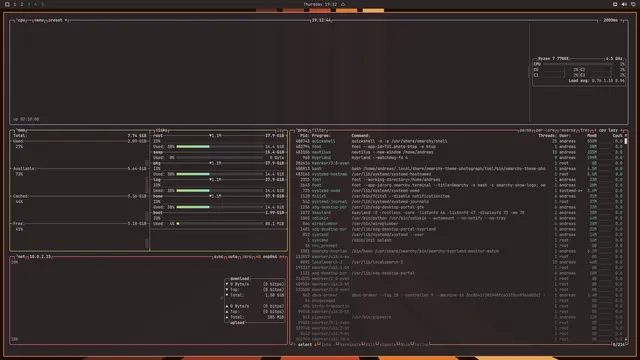The image size is (640, 360).
Task: Select the systemd-oomd process row
Action: (458, 191)
